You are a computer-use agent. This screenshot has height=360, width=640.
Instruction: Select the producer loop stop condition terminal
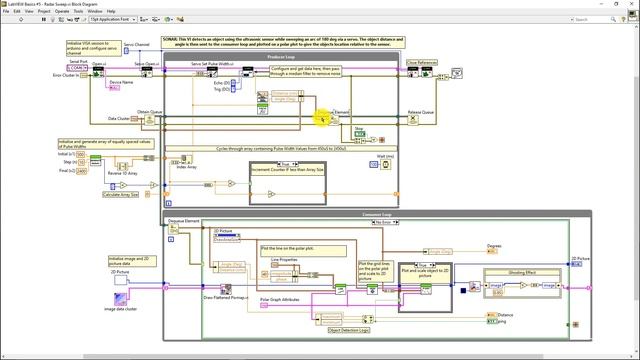tap(382, 140)
